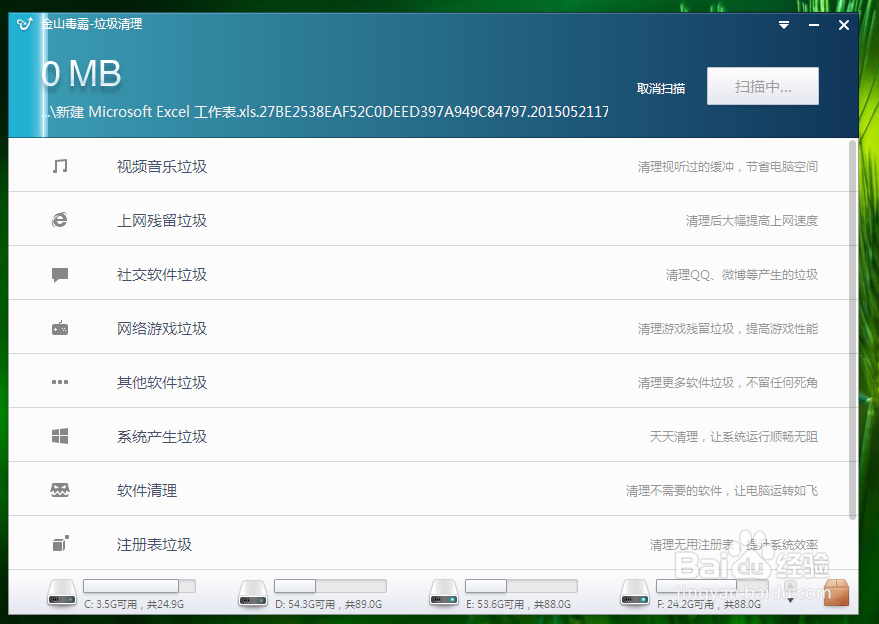879x624 pixels.
Task: Click the 扫描中... button
Action: tap(763, 86)
